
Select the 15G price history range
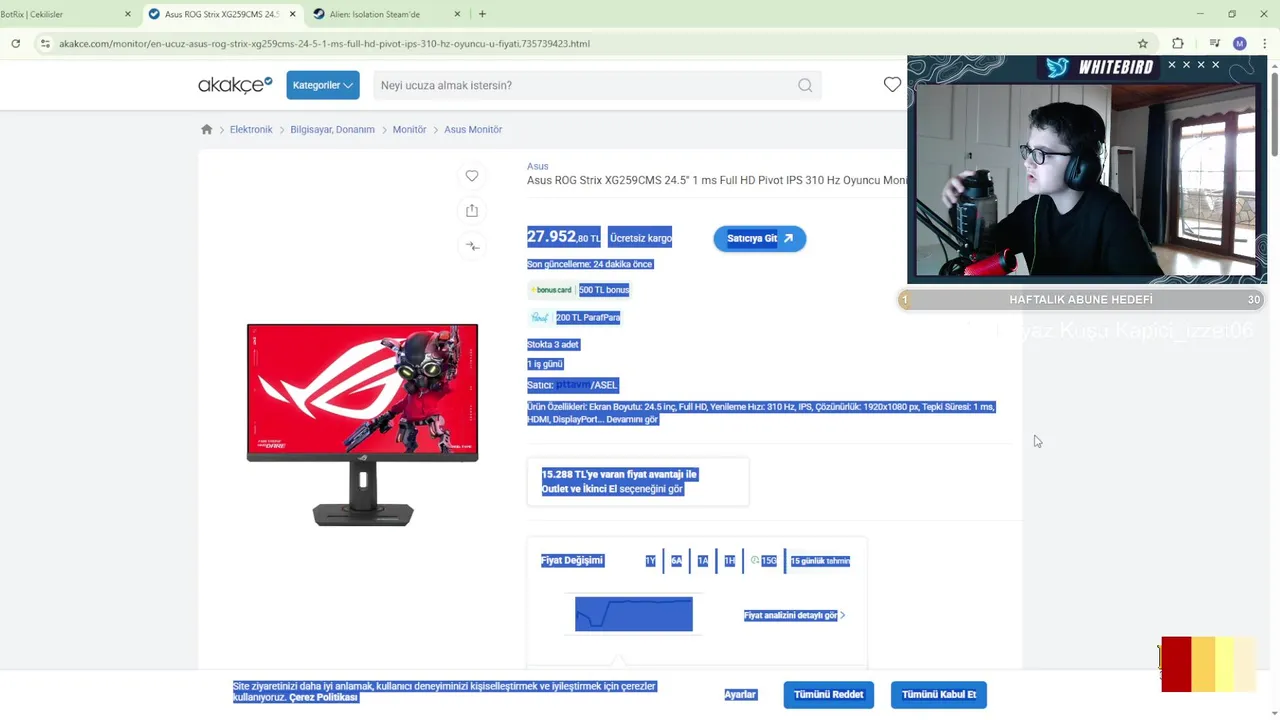point(764,561)
